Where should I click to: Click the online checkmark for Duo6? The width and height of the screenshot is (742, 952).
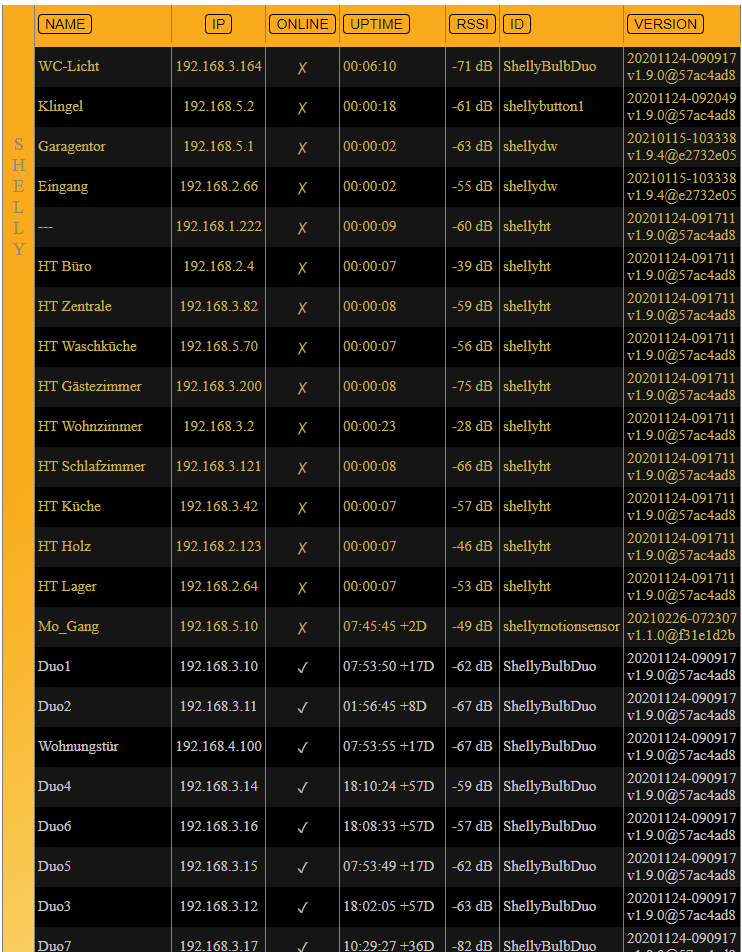(x=302, y=827)
